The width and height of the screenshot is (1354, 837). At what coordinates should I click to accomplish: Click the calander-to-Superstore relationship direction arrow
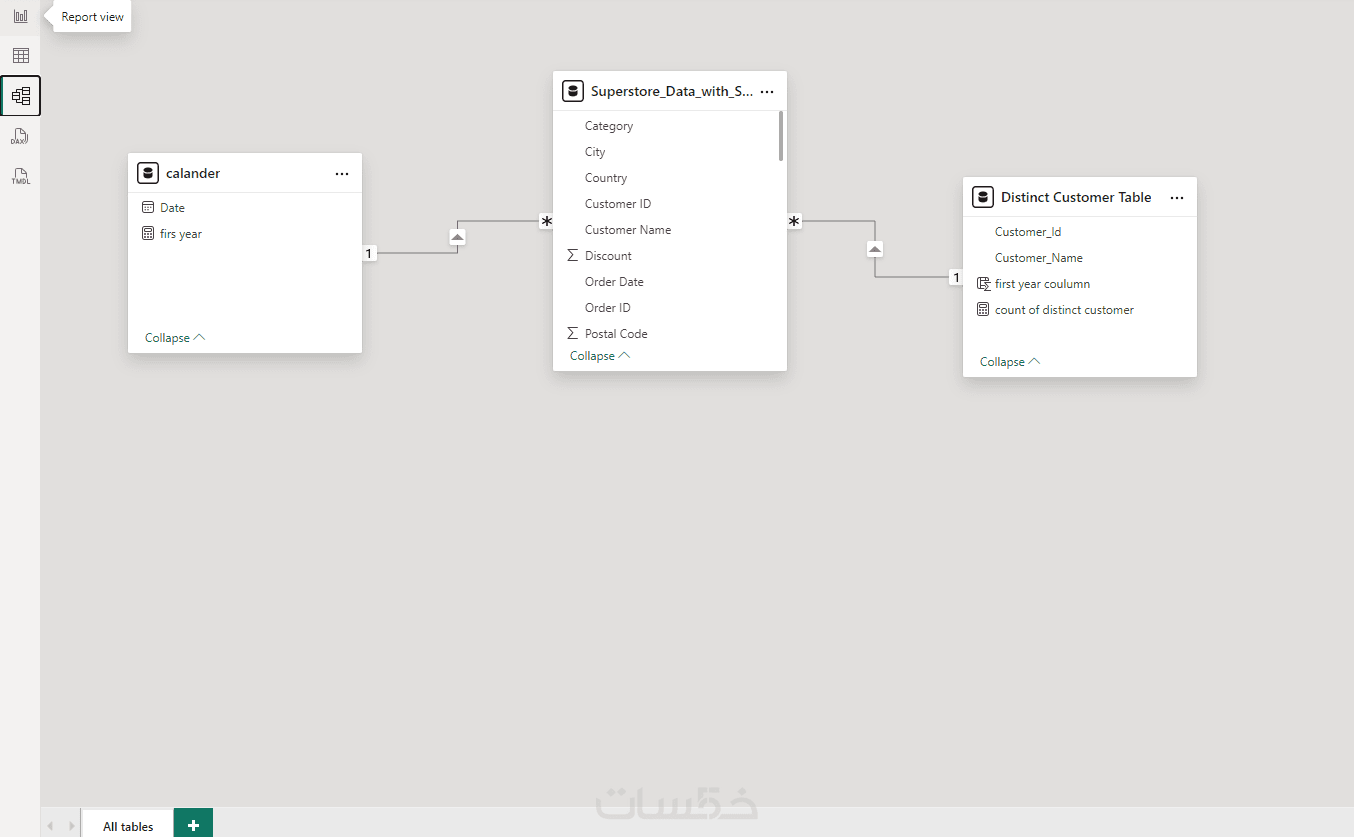(457, 238)
